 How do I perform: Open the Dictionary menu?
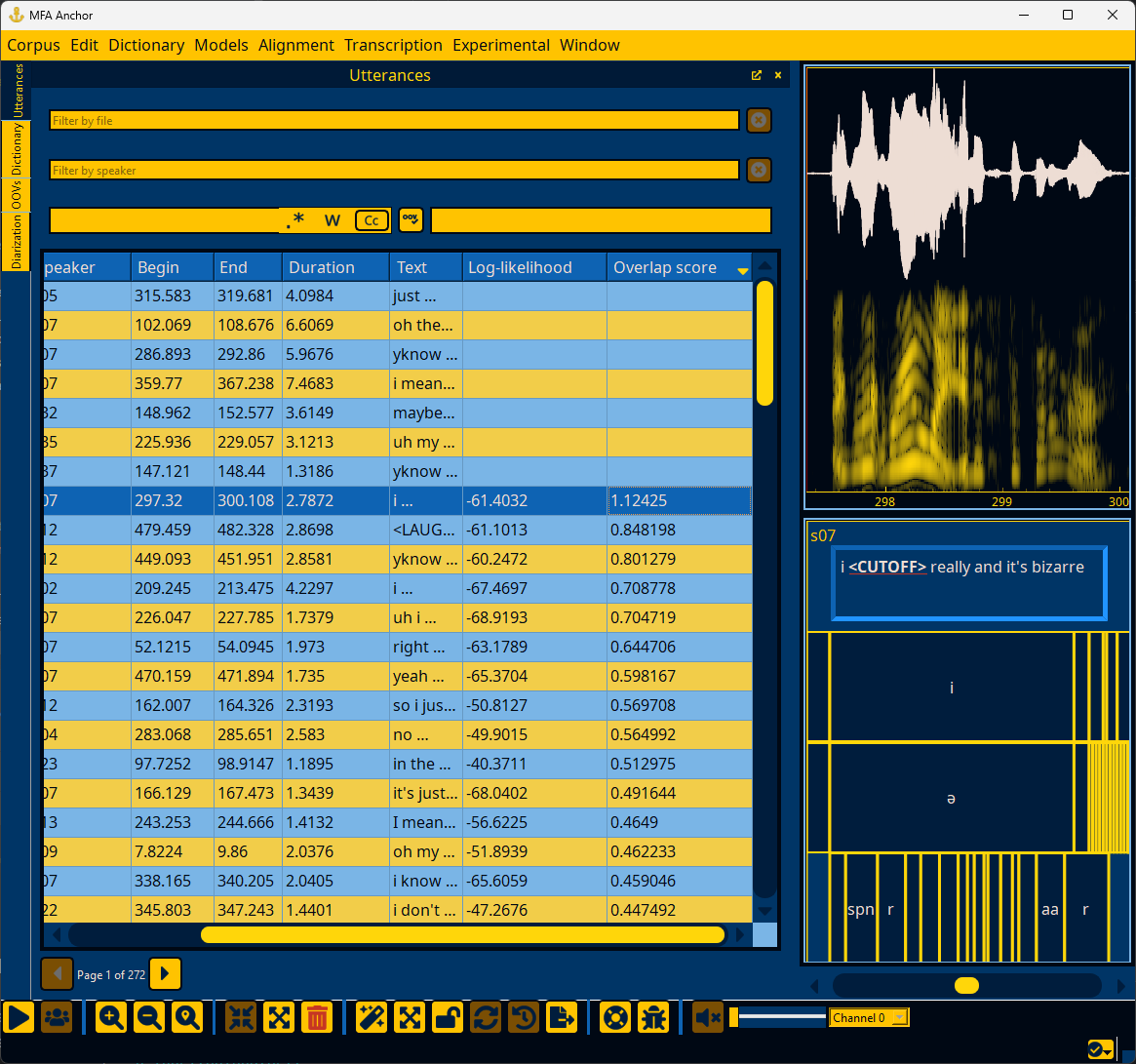click(x=146, y=45)
